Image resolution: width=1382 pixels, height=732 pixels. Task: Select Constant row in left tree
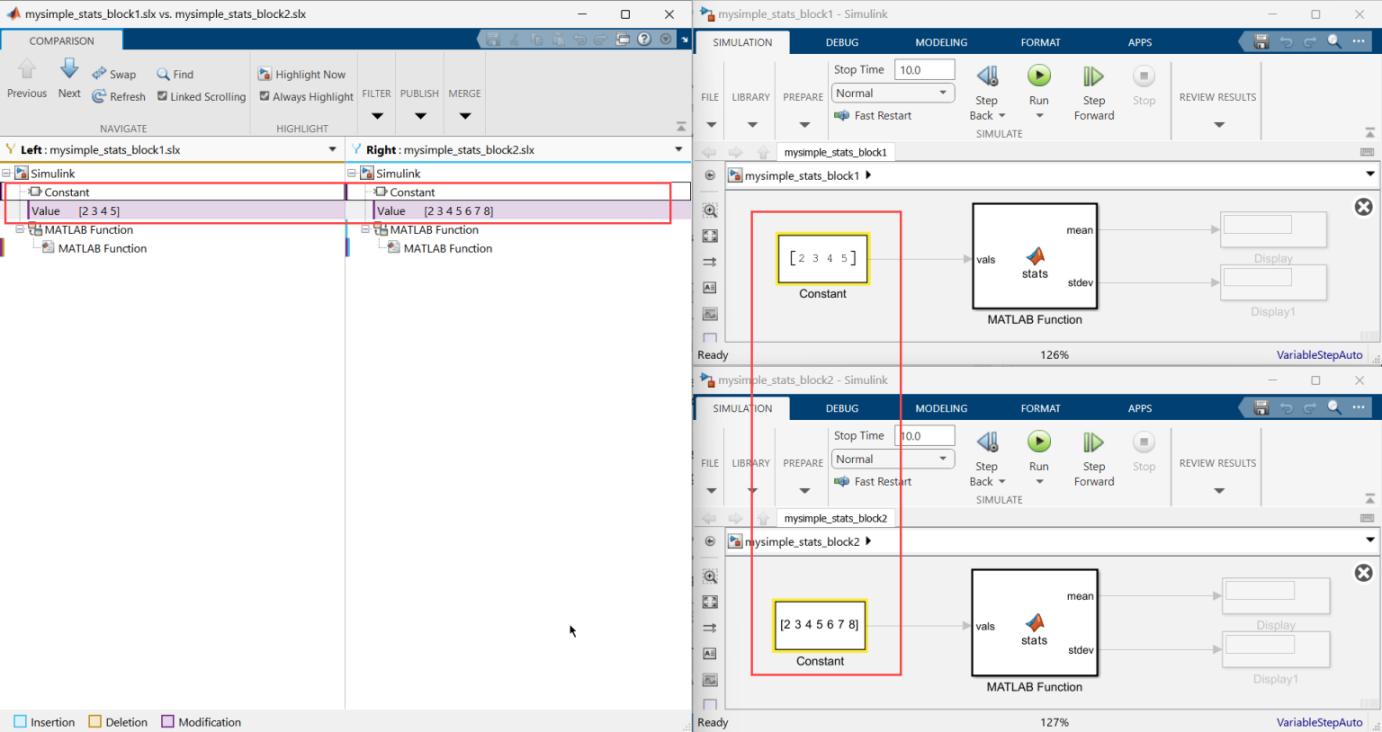pyautogui.click(x=173, y=192)
